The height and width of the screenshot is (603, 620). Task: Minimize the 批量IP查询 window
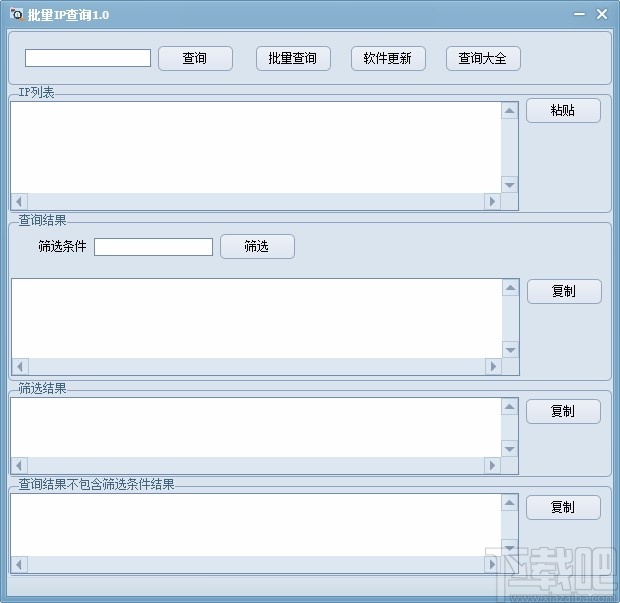(x=580, y=14)
